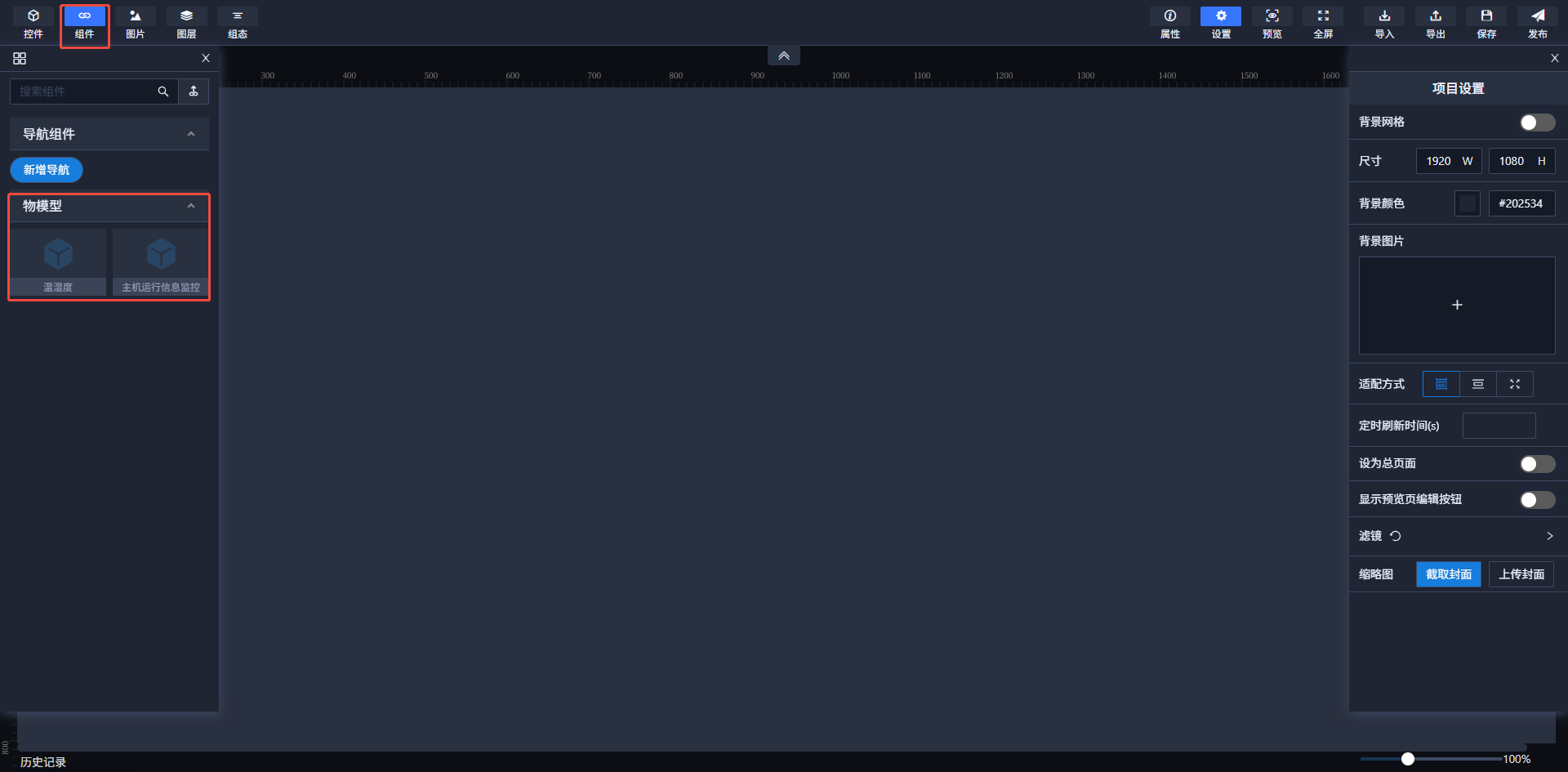Edit the #202534 color hex field
The image size is (1568, 772).
point(1521,203)
